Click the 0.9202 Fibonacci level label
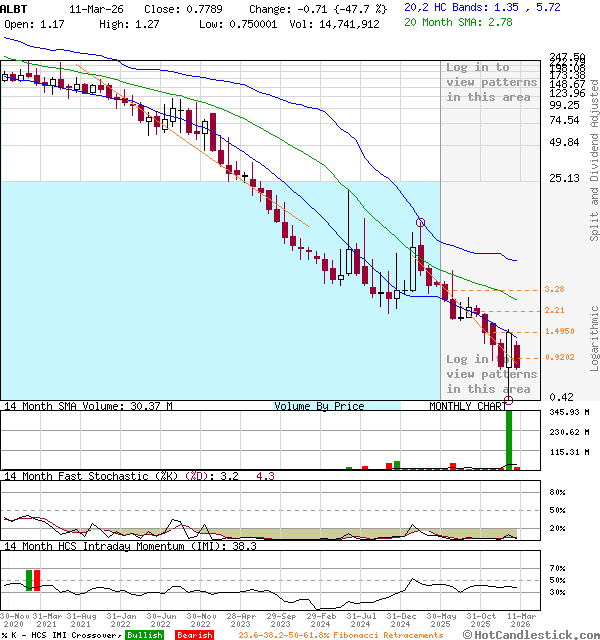The width and height of the screenshot is (600, 640). 558,357
